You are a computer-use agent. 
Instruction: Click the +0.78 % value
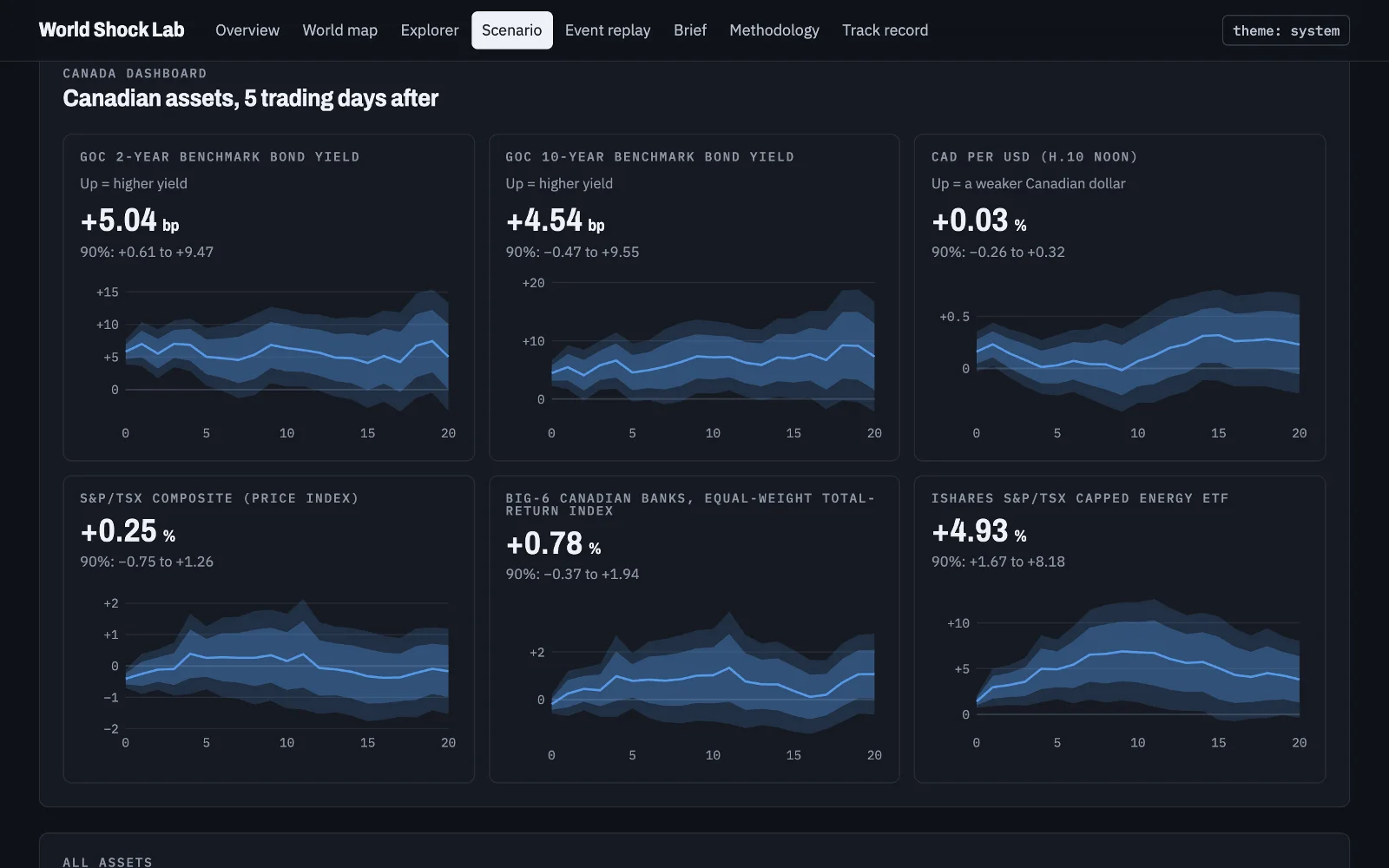(x=554, y=543)
